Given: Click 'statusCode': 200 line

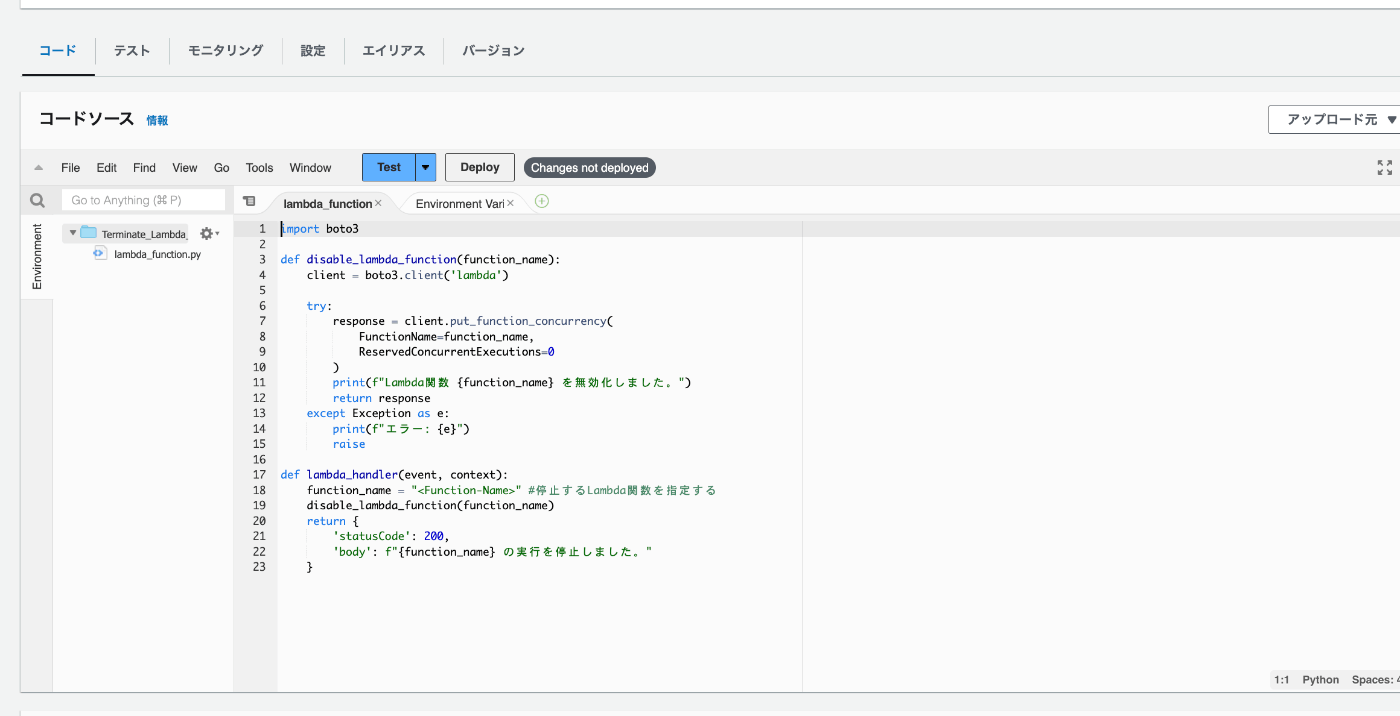Looking at the screenshot, I should click(x=391, y=536).
